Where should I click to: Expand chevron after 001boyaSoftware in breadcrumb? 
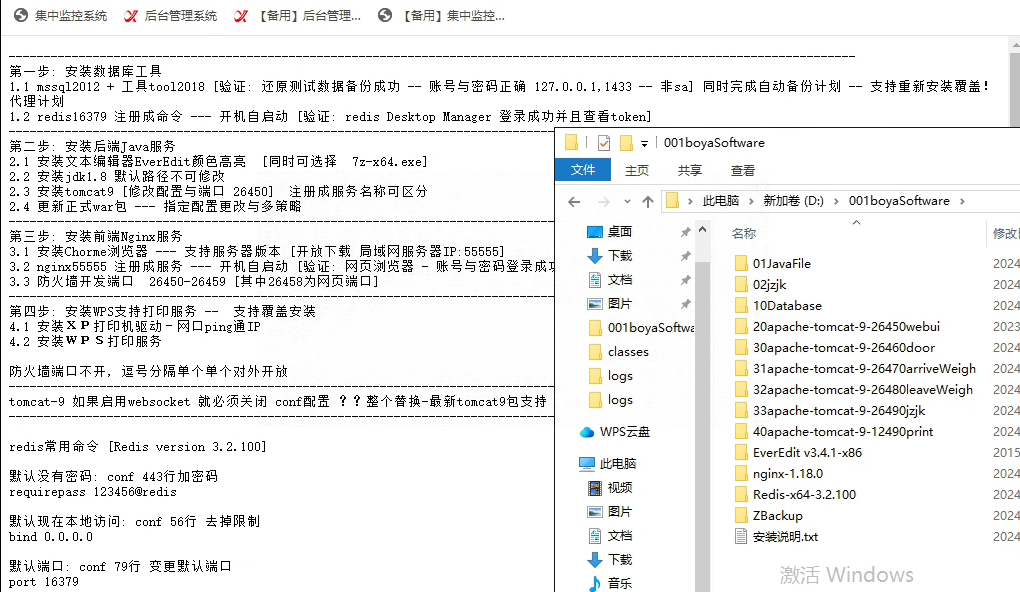[962, 201]
